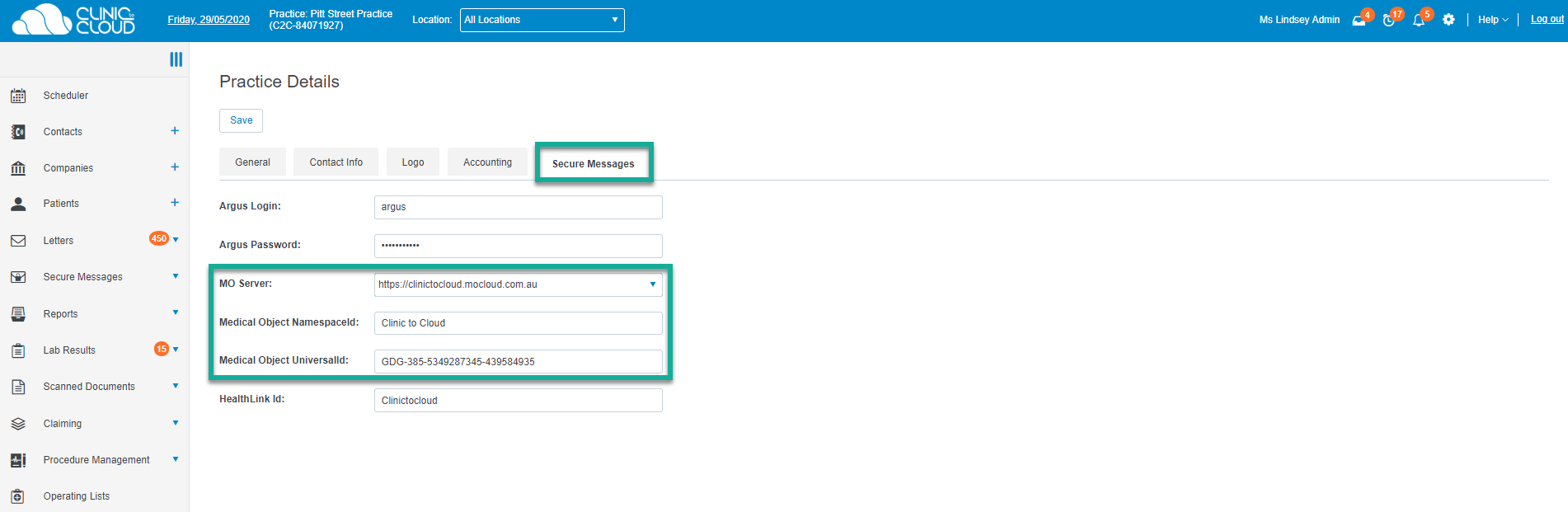The image size is (1568, 512).
Task: Open the All Locations dropdown
Action: [542, 20]
